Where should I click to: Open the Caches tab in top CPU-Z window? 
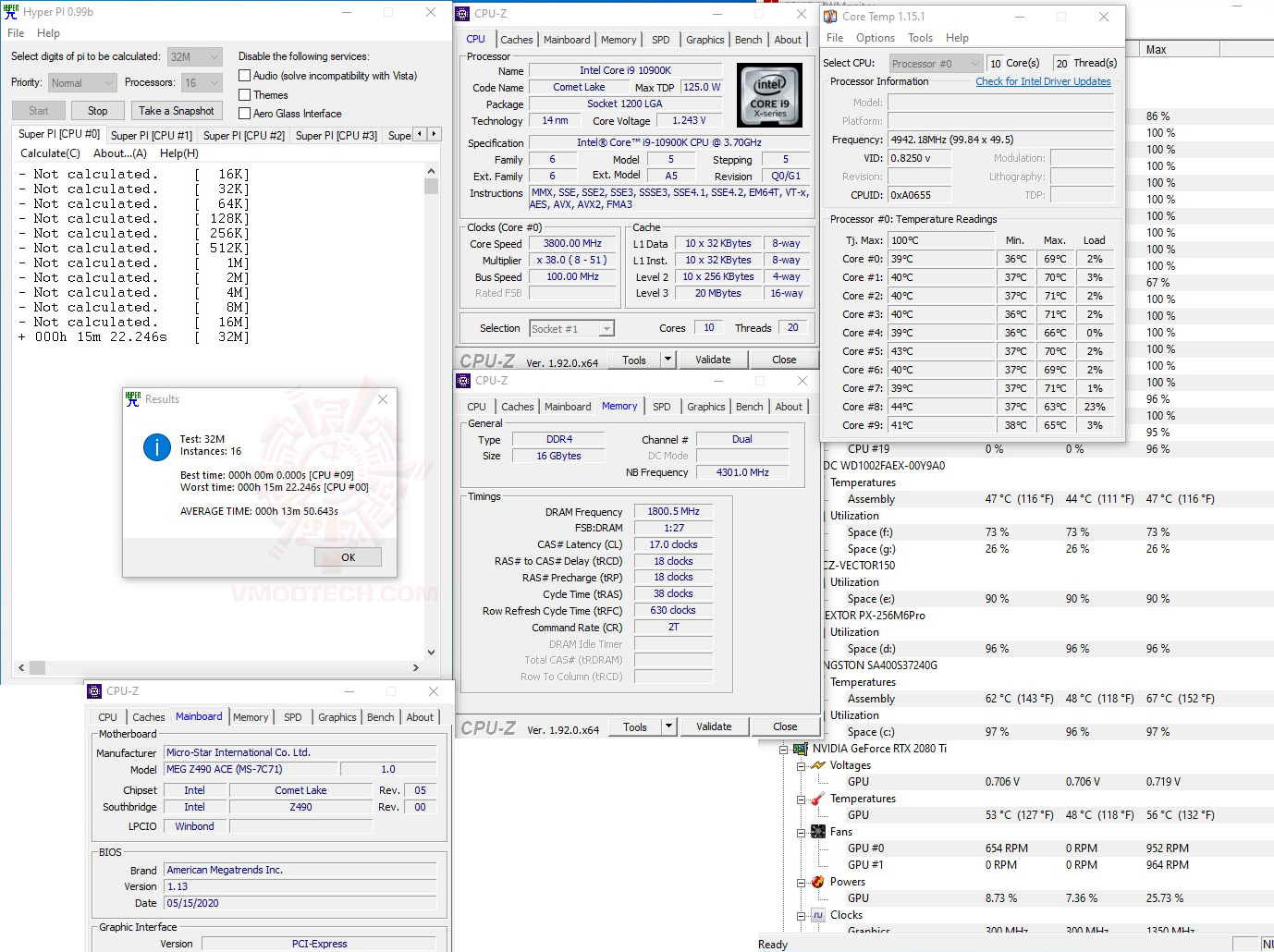[517, 40]
